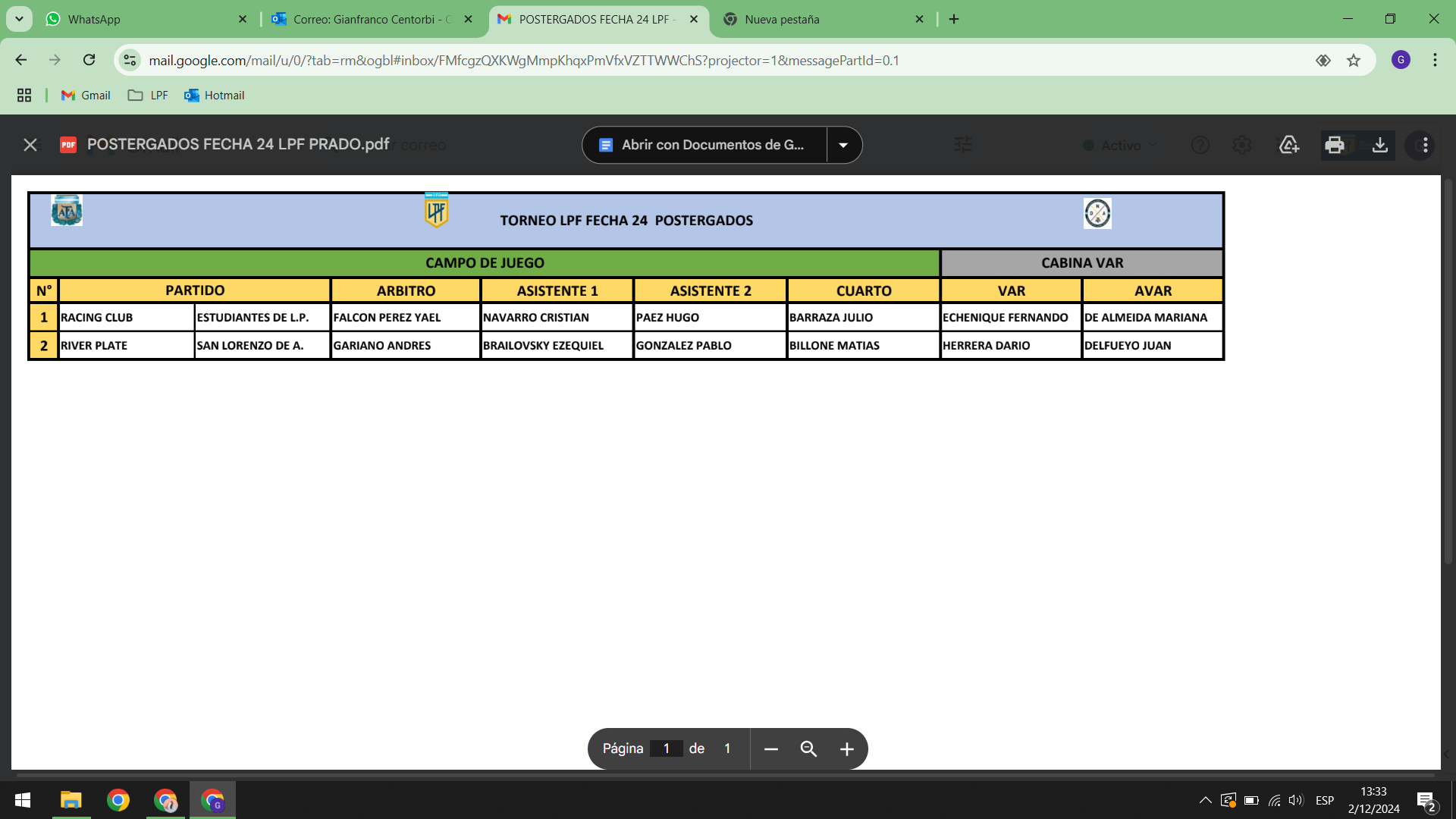The image size is (1456, 819).
Task: Open a new browser tab
Action: [x=954, y=19]
